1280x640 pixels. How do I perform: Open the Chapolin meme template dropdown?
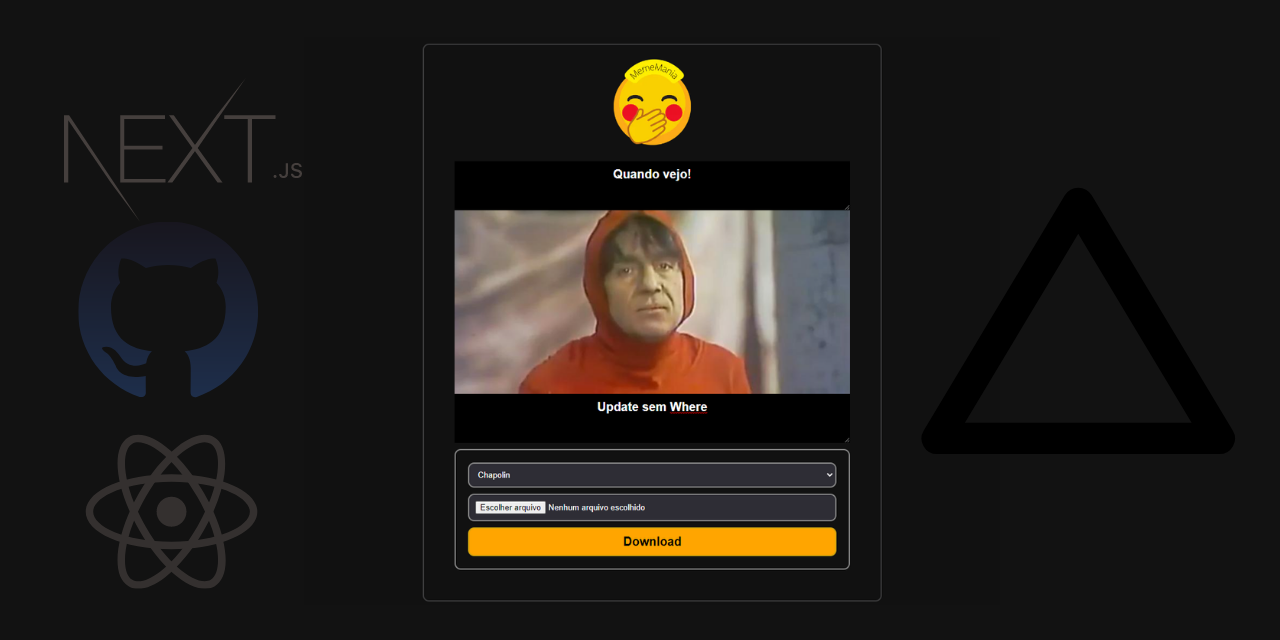pos(652,474)
